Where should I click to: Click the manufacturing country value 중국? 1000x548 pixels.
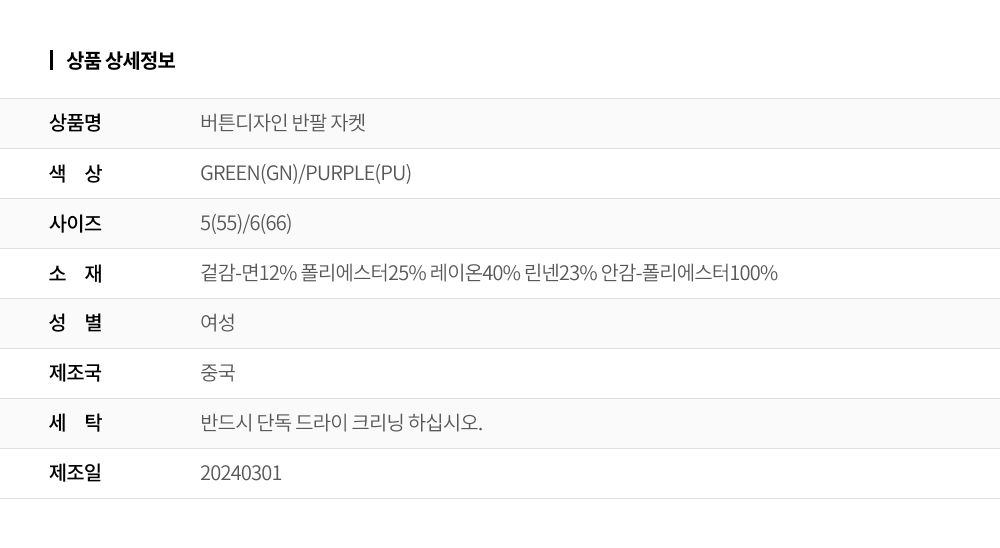tap(217, 373)
